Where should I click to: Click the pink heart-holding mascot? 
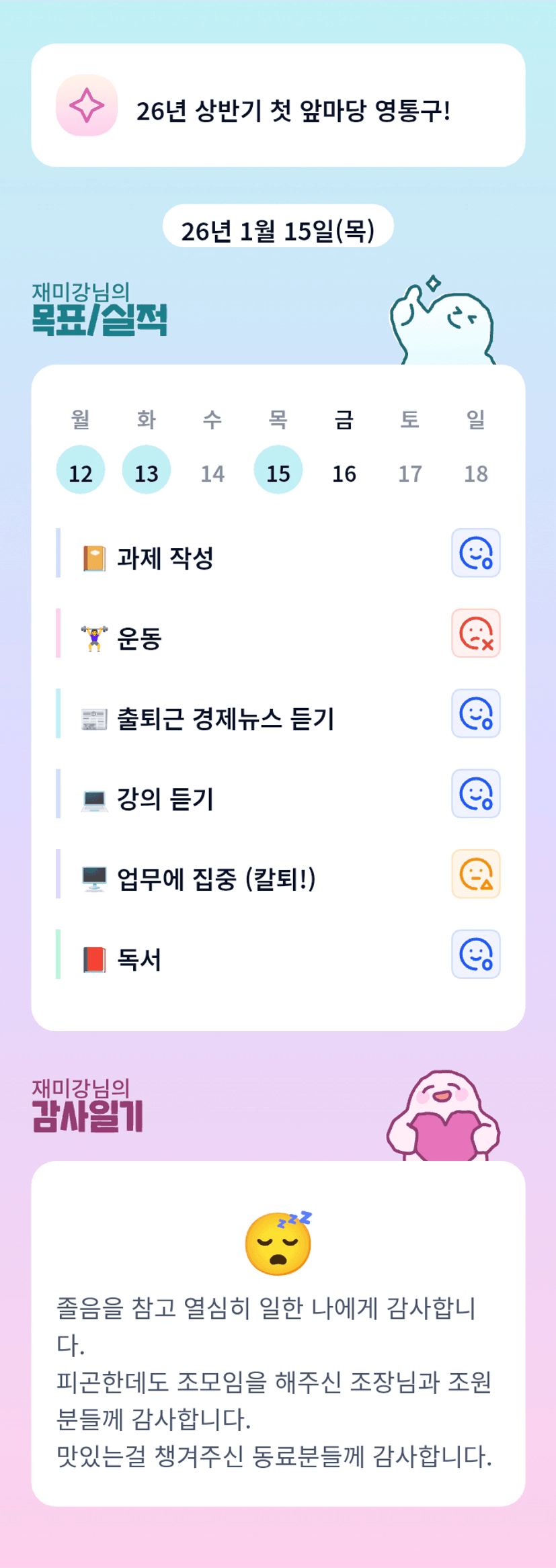click(x=443, y=1116)
